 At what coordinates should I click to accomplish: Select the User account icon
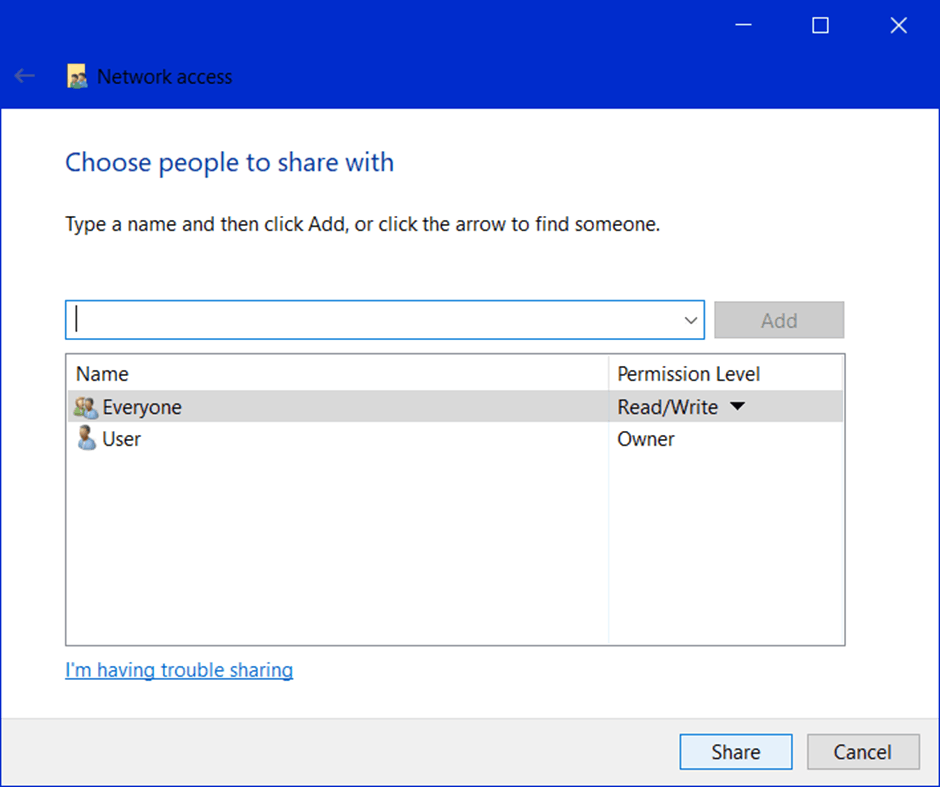pyautogui.click(x=86, y=438)
